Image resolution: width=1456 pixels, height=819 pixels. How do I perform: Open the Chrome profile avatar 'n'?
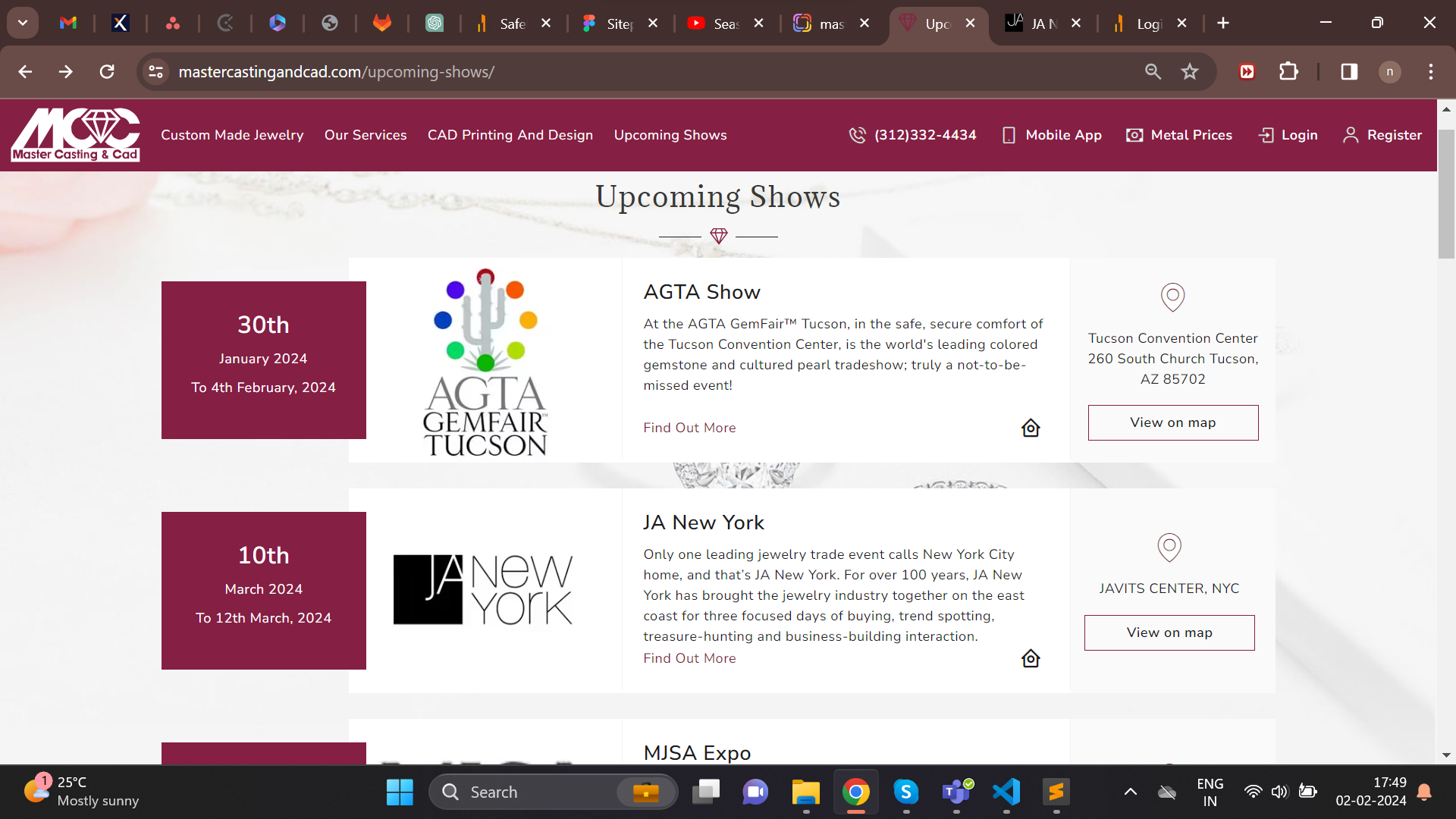tap(1390, 71)
